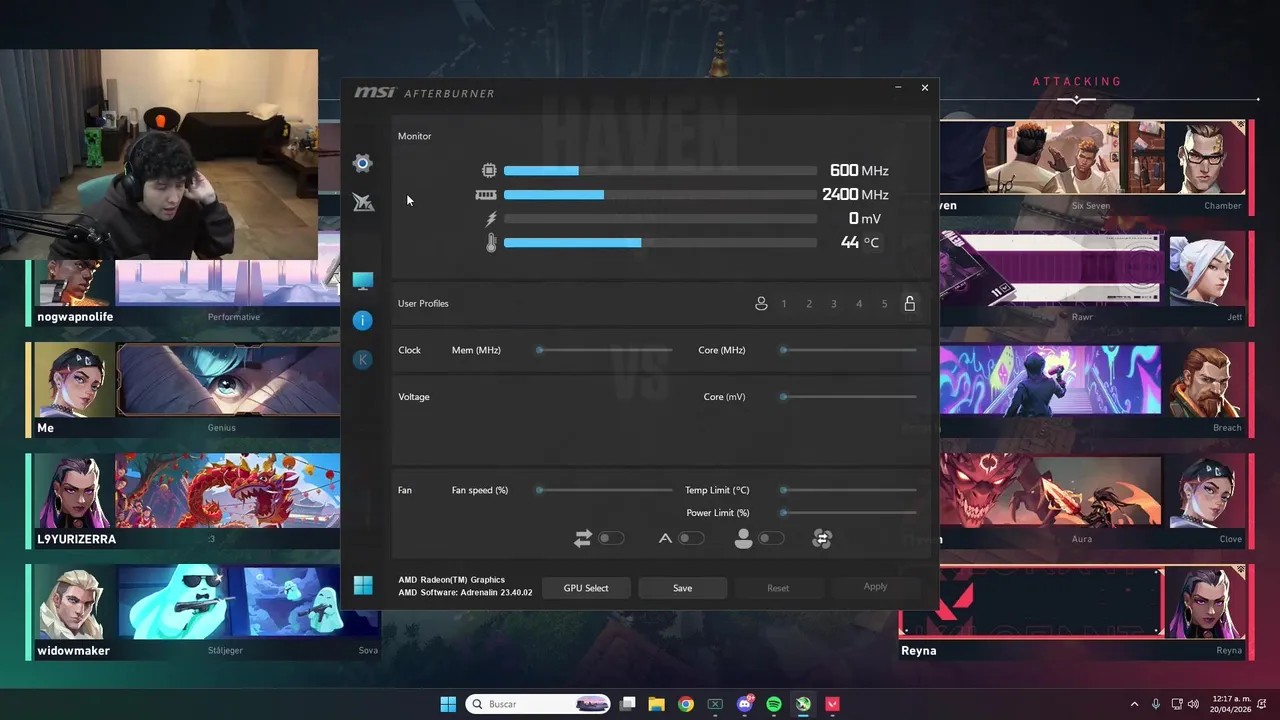This screenshot has height=720, width=1280.
Task: Click the Fan speed (%) slider
Action: [x=605, y=490]
